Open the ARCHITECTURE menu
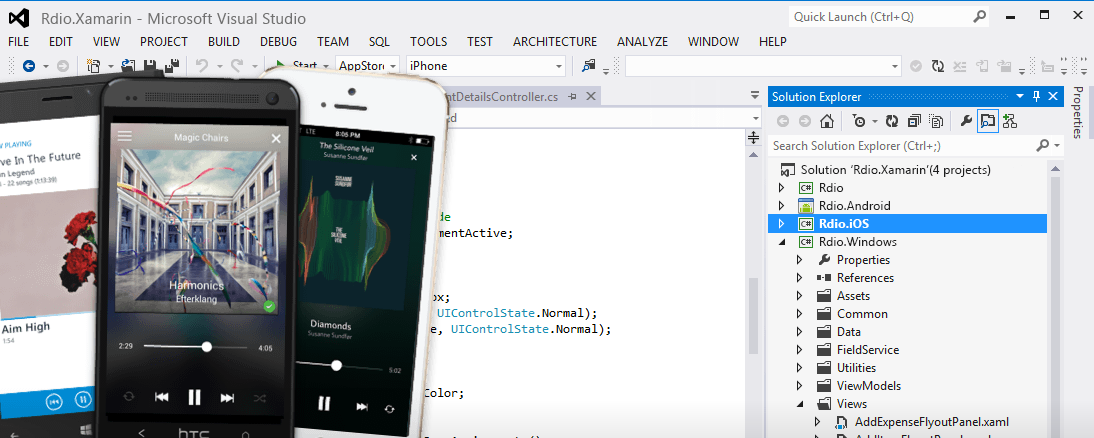Viewport: 1094px width, 438px height. click(x=555, y=42)
